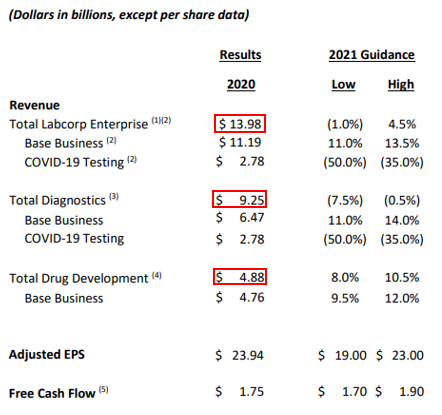The image size is (442, 415).
Task: Click the 10.5% high guidance value
Action: click(x=402, y=277)
